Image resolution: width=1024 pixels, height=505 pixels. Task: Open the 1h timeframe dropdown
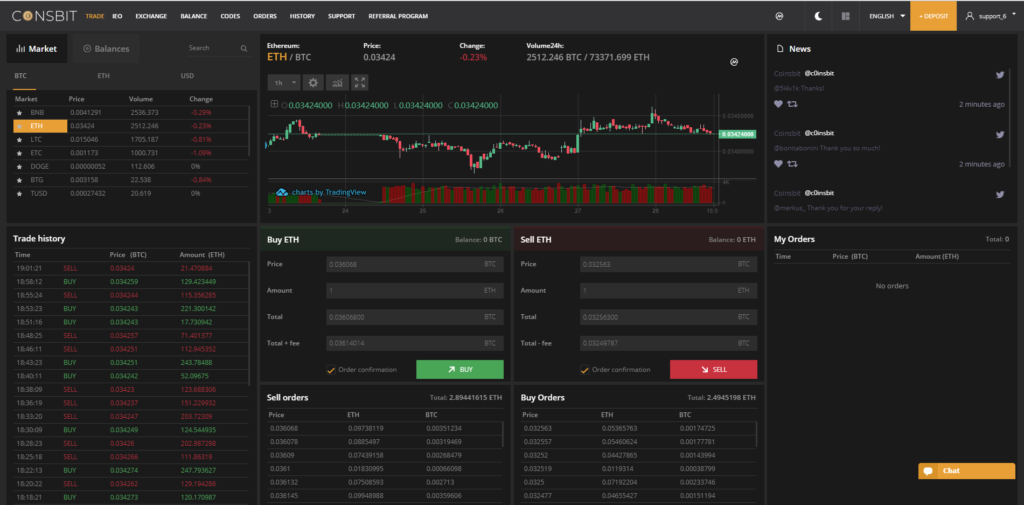click(284, 82)
